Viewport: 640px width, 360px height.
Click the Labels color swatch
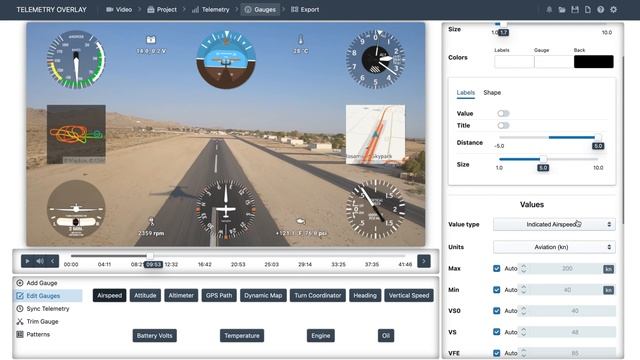(514, 62)
